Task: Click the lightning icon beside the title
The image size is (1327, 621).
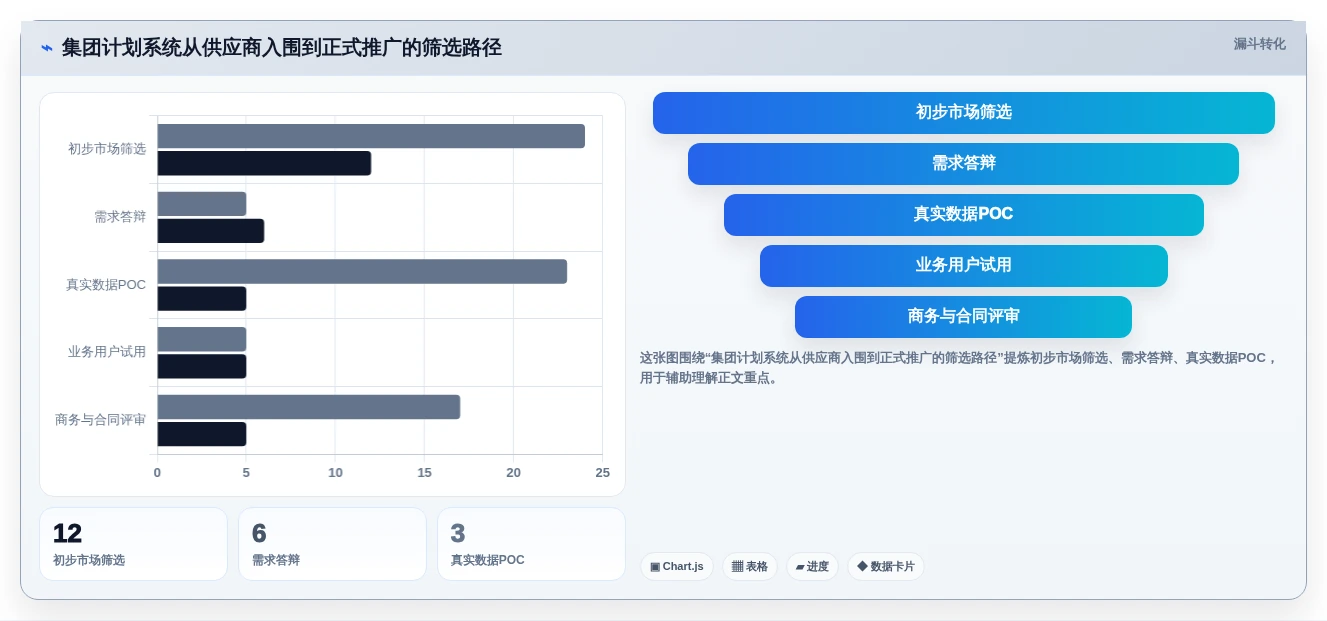Action: click(x=47, y=47)
